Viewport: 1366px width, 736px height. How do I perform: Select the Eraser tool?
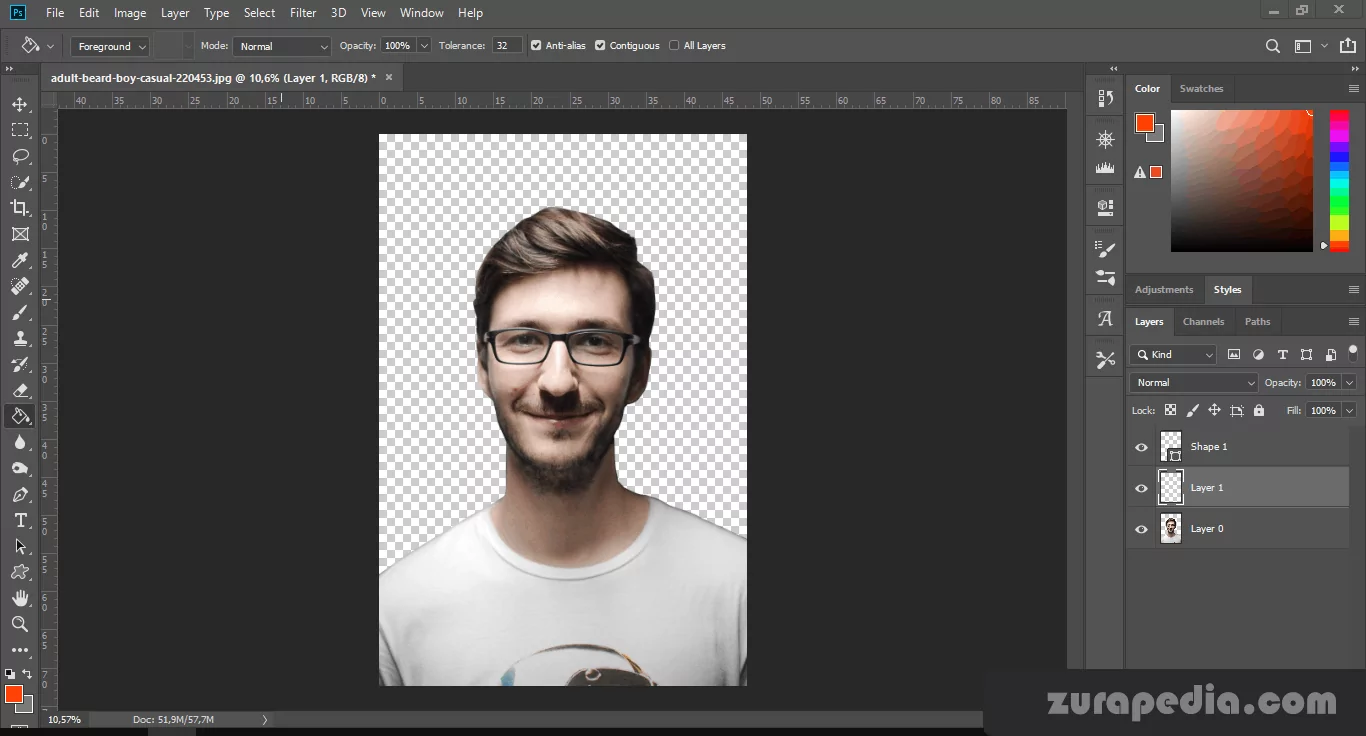click(x=20, y=391)
